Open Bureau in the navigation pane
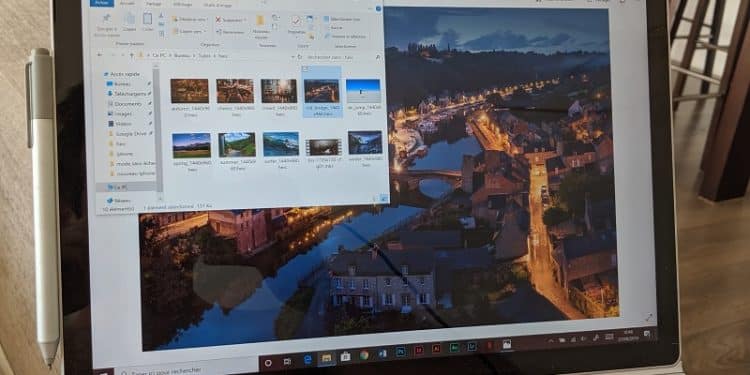Image resolution: width=750 pixels, height=375 pixels. [x=122, y=84]
